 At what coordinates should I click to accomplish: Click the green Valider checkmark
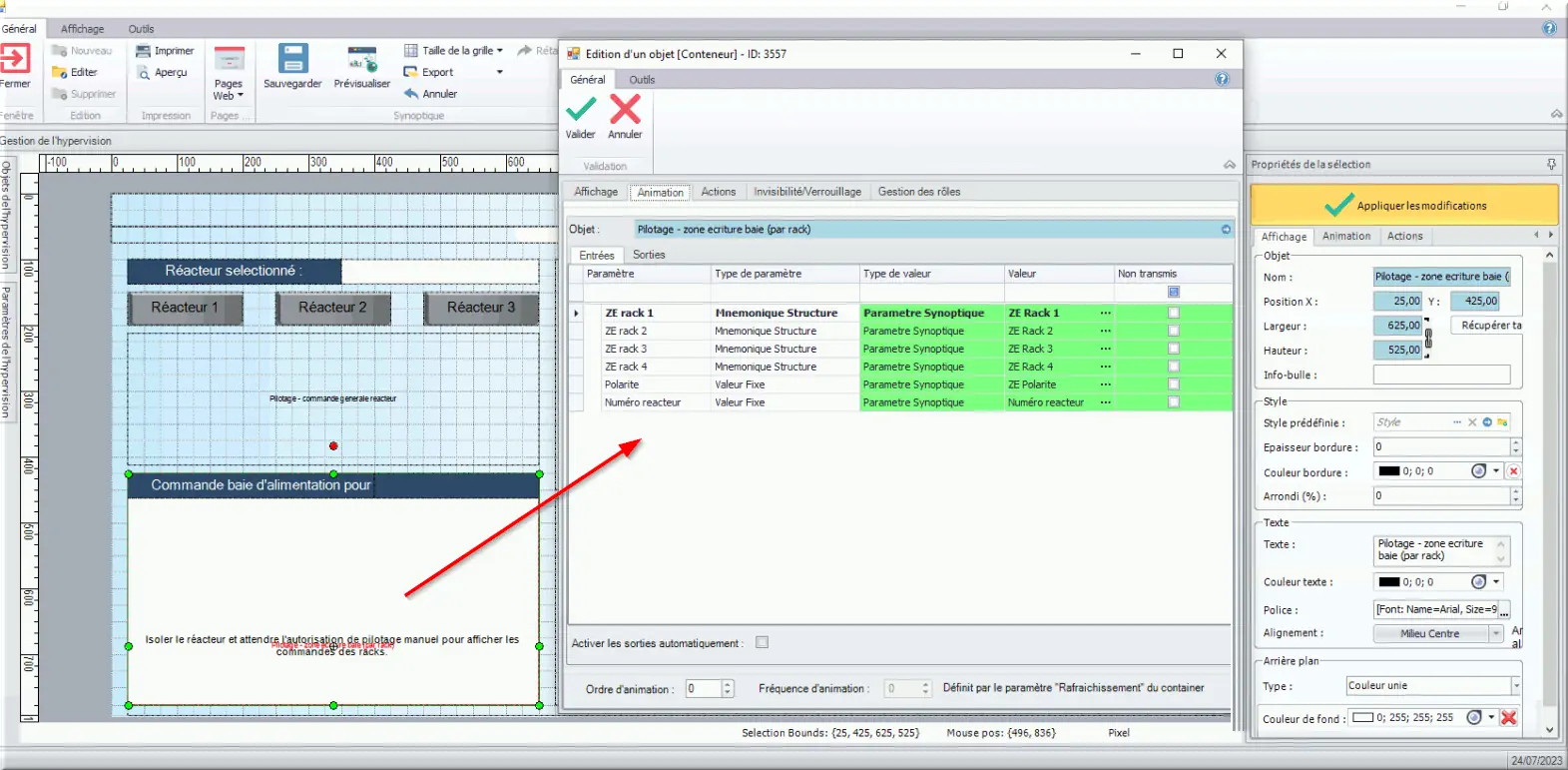[x=580, y=108]
